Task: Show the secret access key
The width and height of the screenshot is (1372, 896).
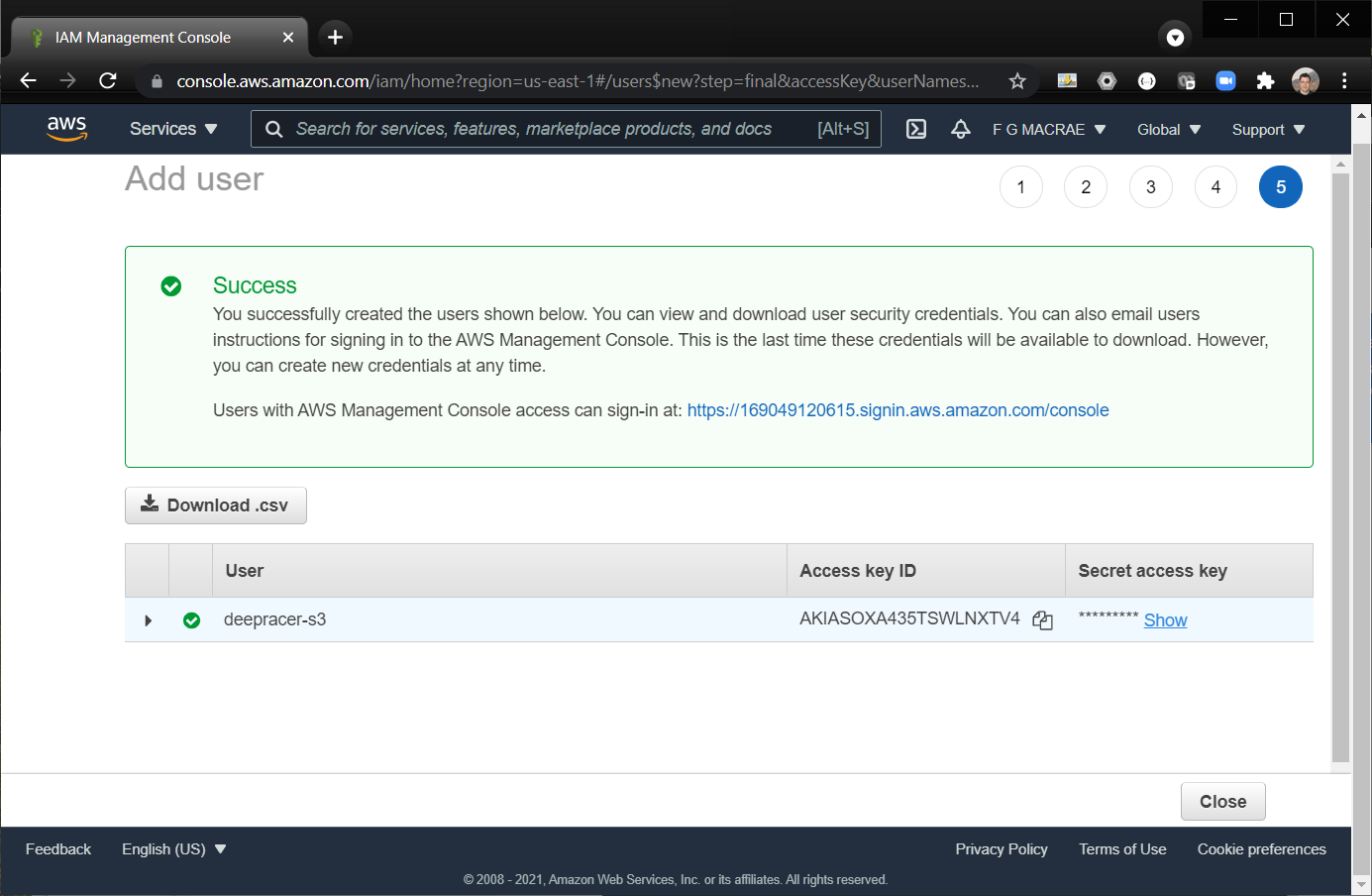Action: [1165, 620]
